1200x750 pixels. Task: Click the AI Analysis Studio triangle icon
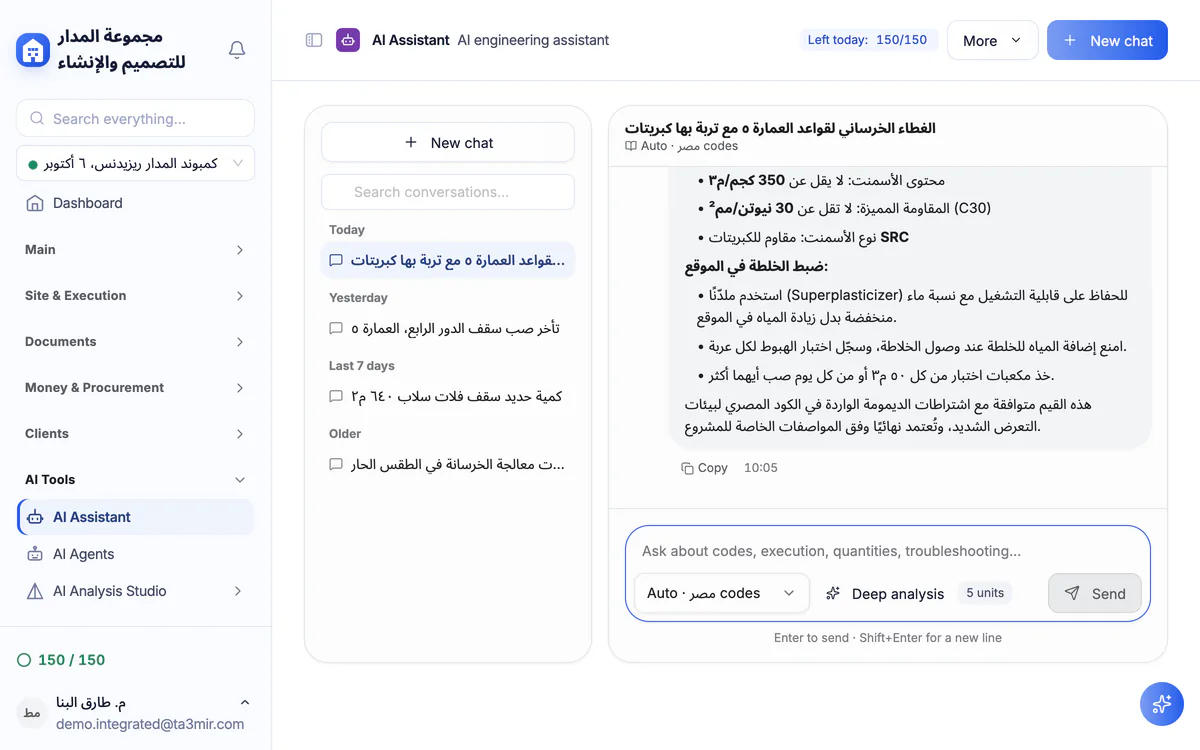(35, 591)
